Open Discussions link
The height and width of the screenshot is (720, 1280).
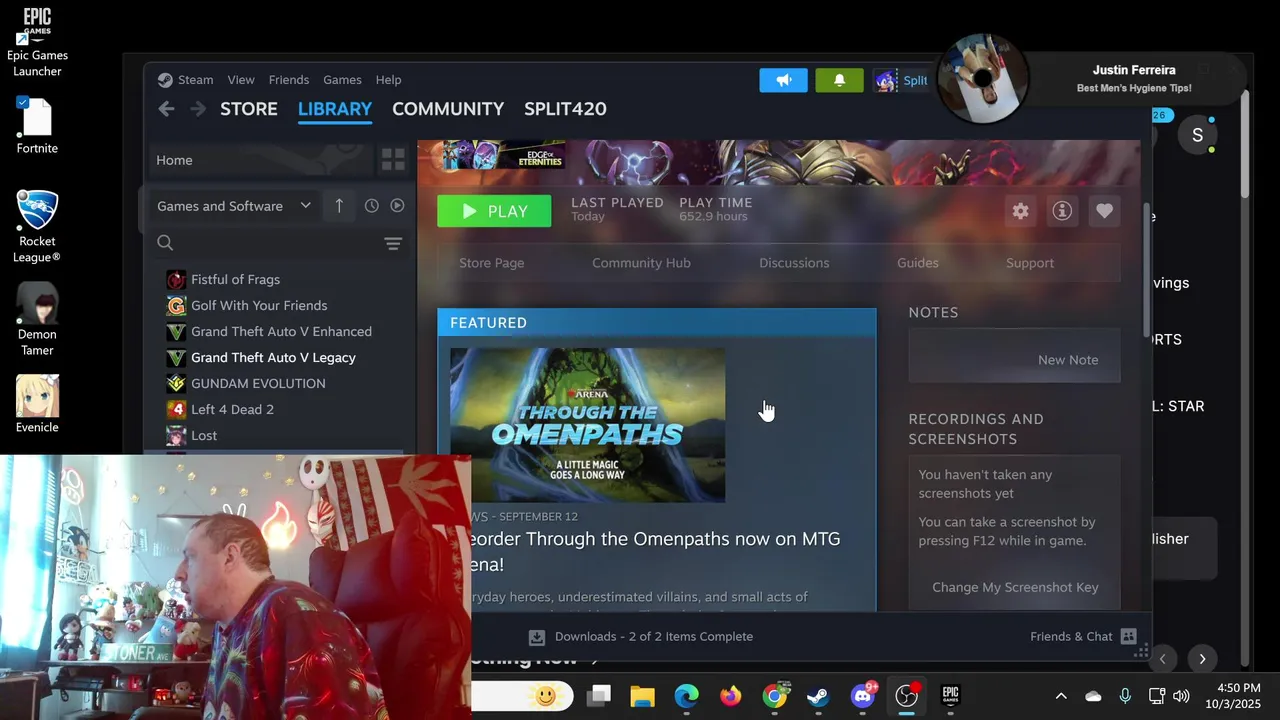794,263
